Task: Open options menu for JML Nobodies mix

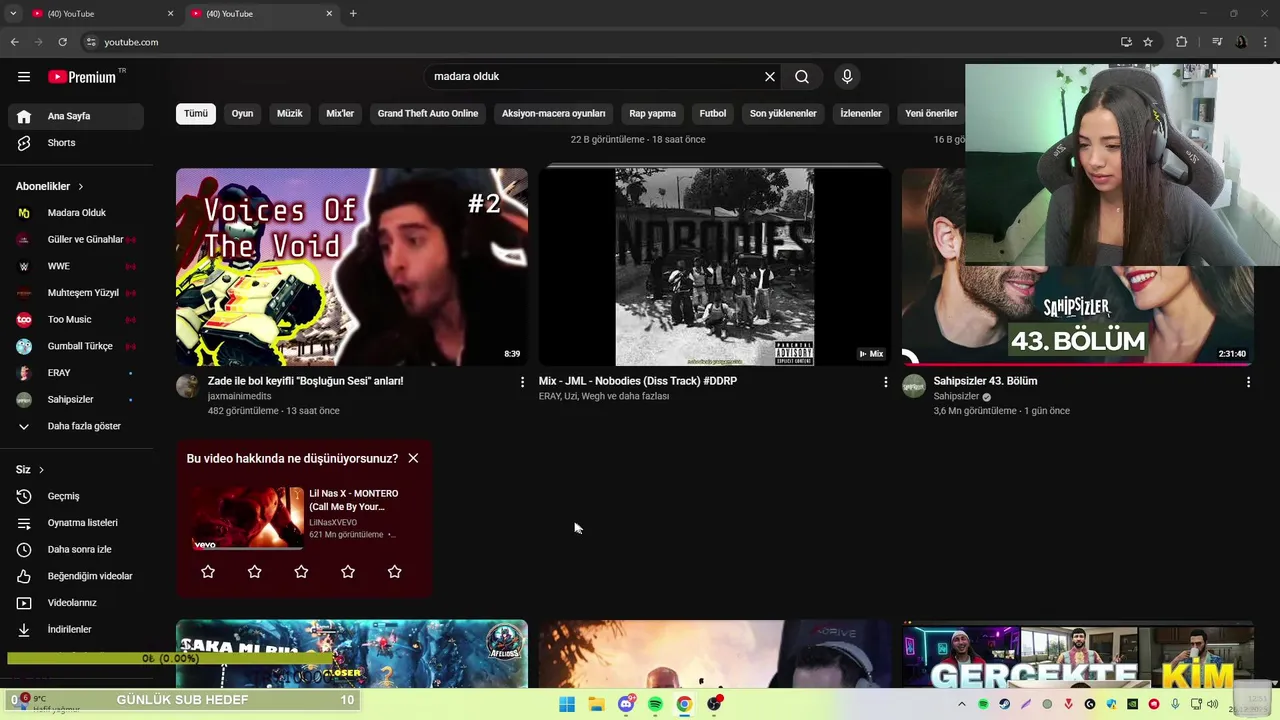Action: click(885, 382)
